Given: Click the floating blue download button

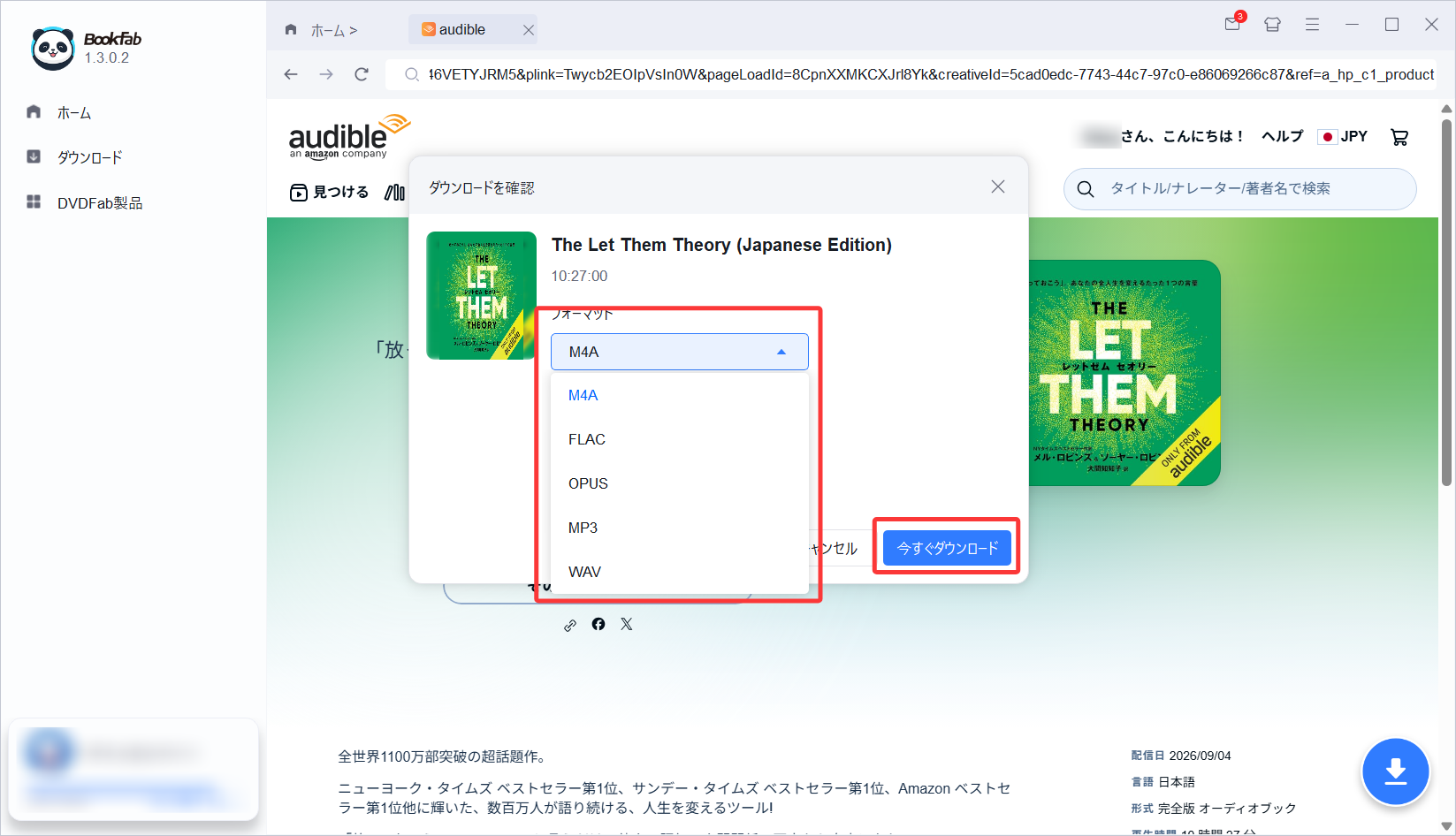Looking at the screenshot, I should click(x=1395, y=771).
